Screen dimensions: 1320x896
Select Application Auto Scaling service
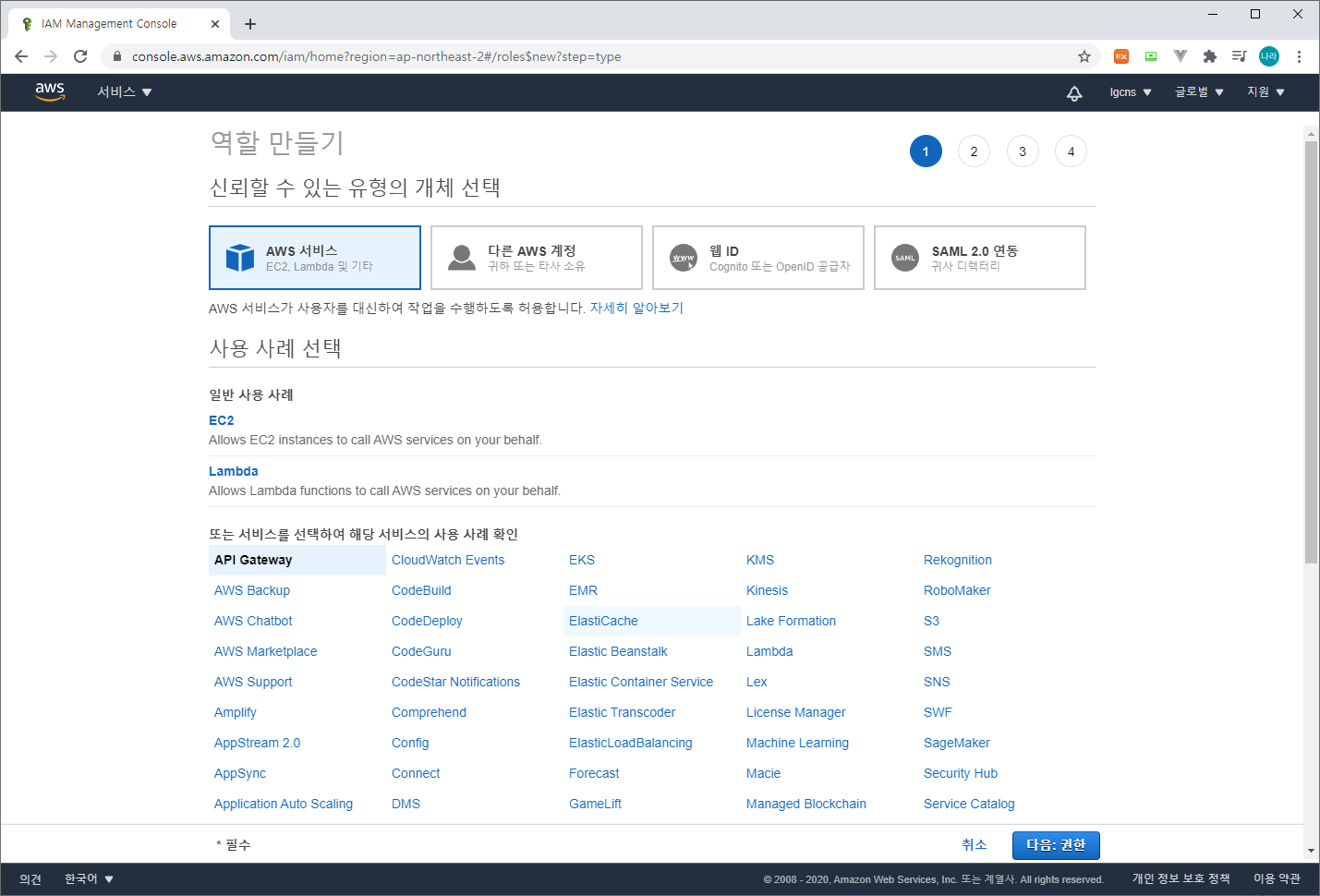(284, 804)
